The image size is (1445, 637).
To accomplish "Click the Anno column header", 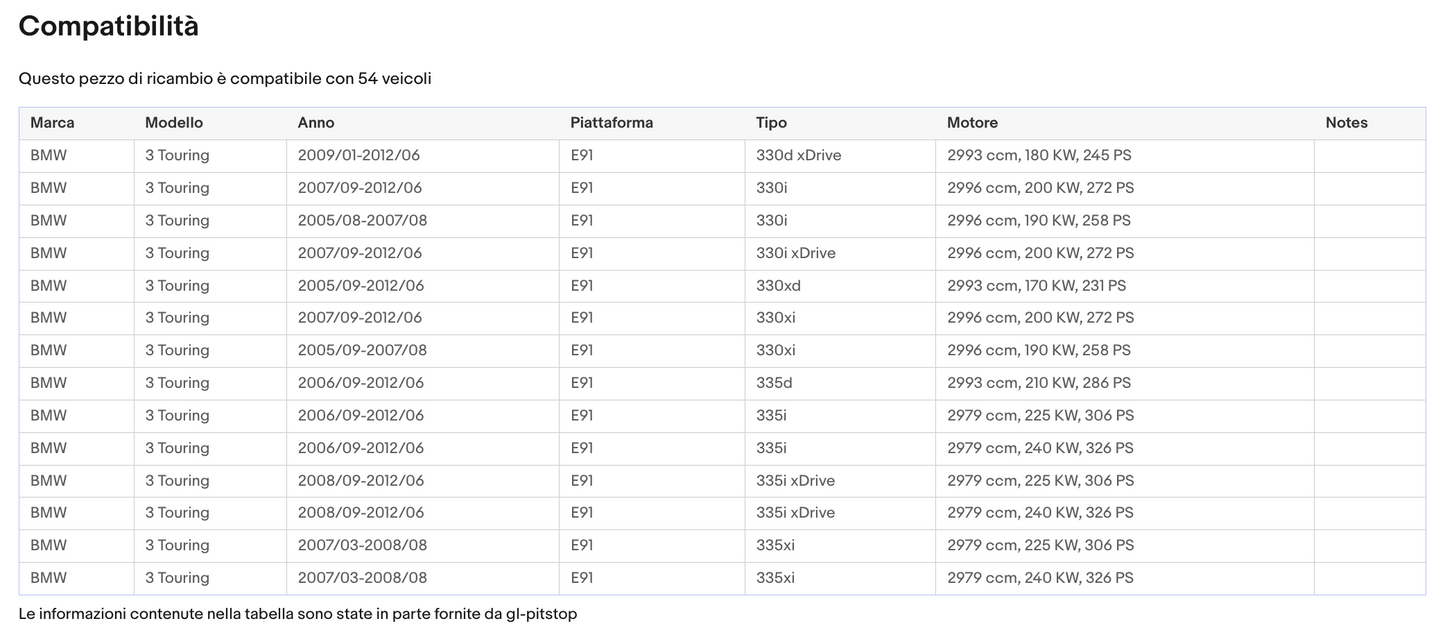I will pyautogui.click(x=316, y=123).
